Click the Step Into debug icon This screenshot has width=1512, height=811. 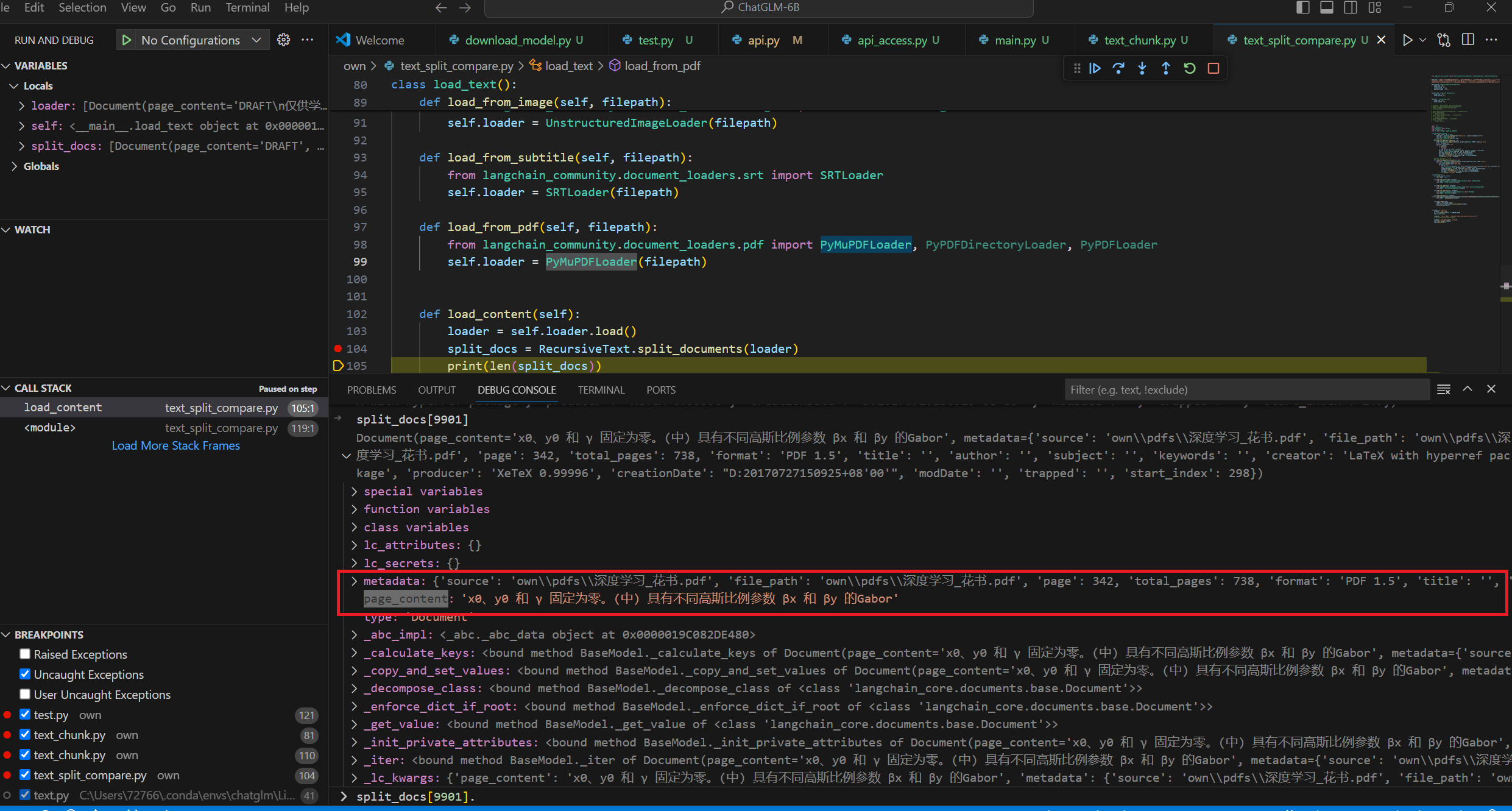coord(1142,68)
